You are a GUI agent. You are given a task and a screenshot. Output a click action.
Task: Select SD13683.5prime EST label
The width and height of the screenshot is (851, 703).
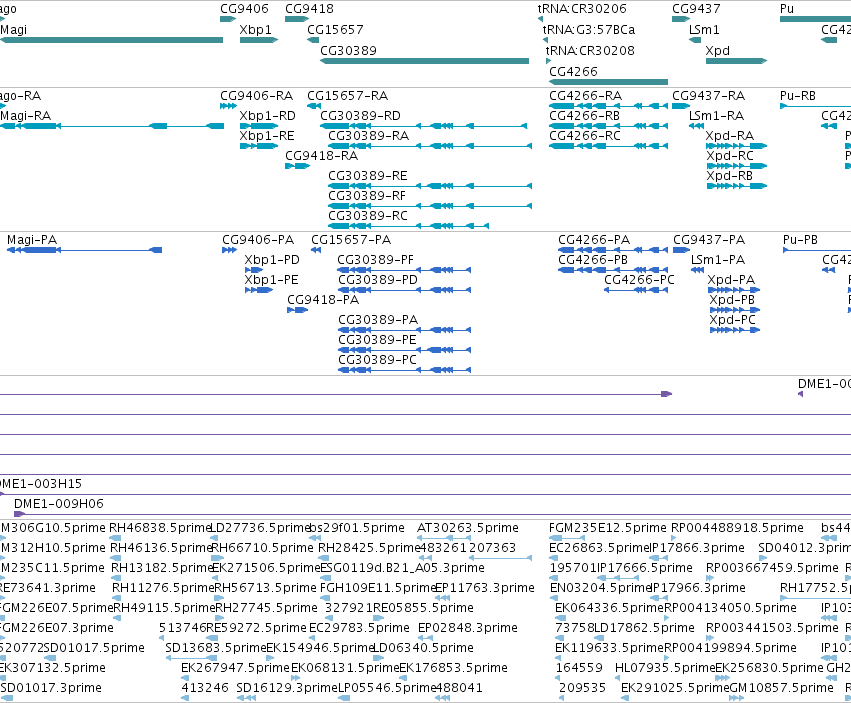[215, 648]
